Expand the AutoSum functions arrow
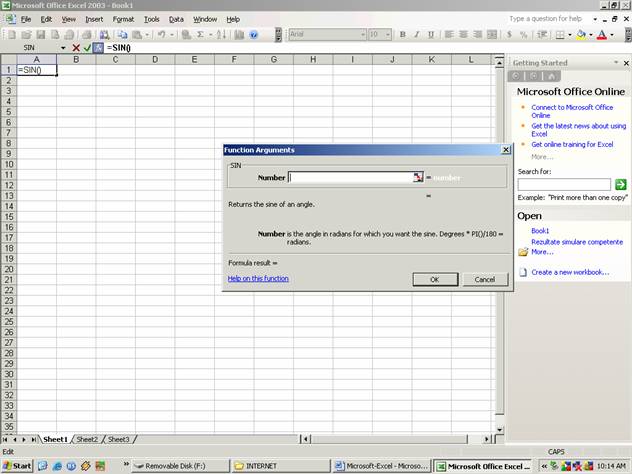The width and height of the screenshot is (632, 474). [x=210, y=35]
